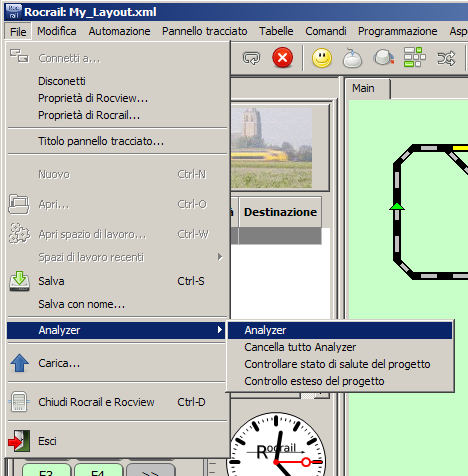Open the Comandi menu

326,31
